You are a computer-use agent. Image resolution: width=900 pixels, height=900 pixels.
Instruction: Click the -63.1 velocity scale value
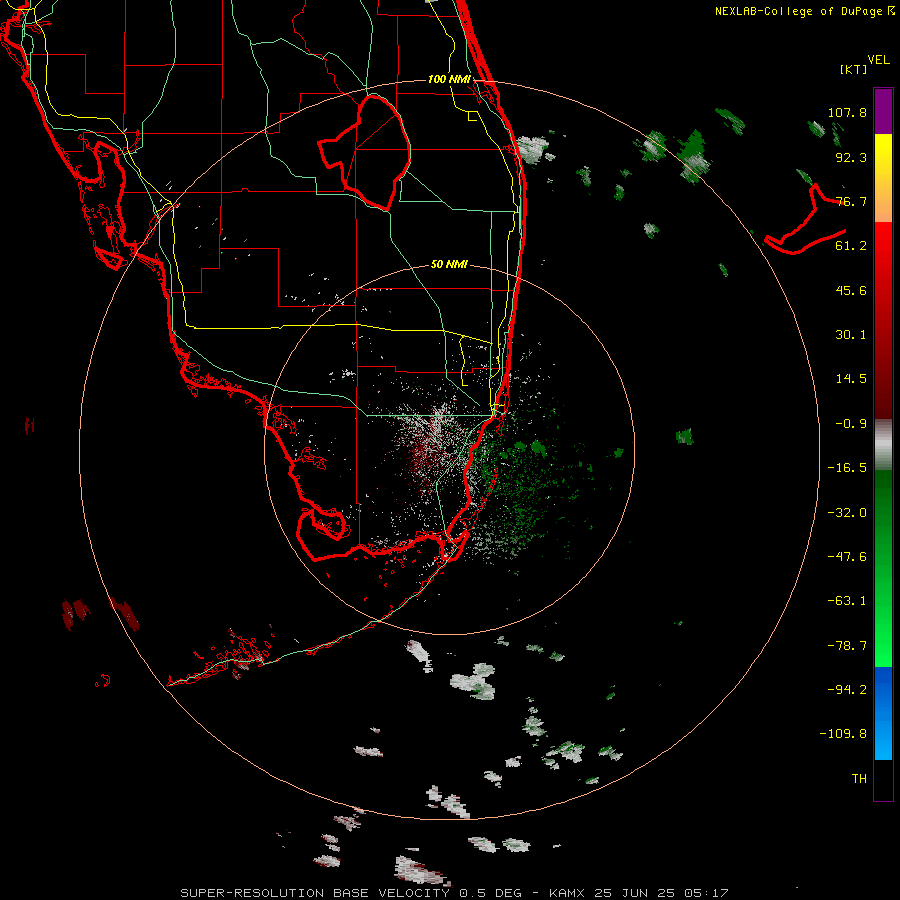847,601
